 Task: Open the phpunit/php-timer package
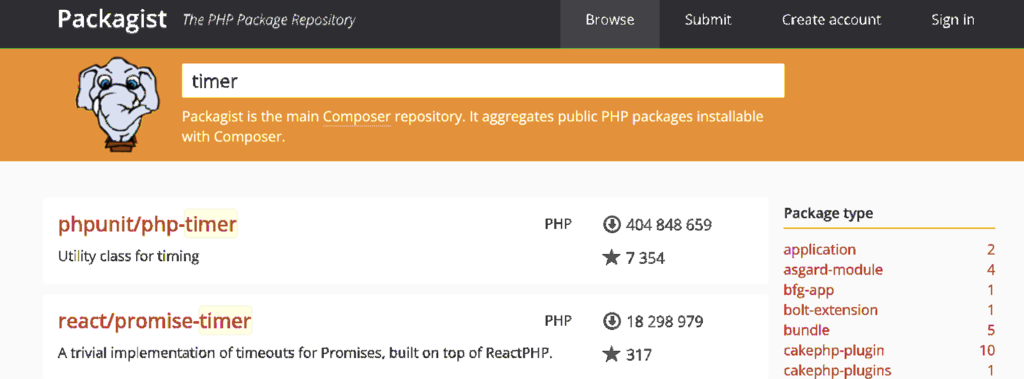pos(147,225)
